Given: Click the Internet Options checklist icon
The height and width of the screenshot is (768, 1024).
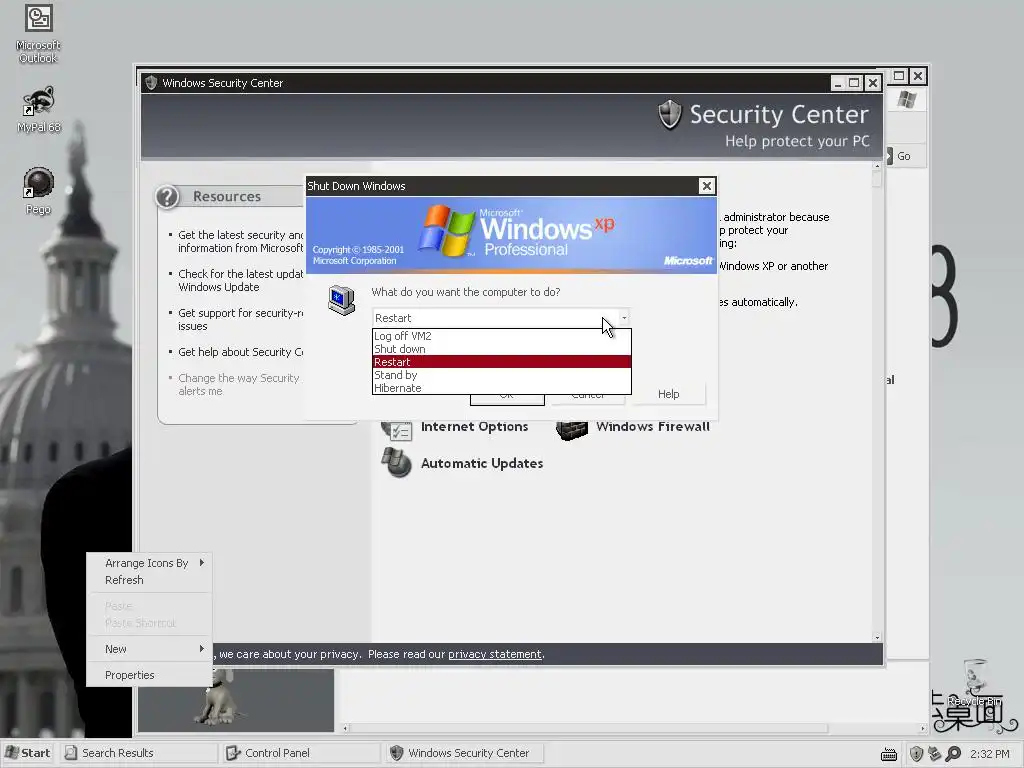Looking at the screenshot, I should click(x=396, y=429).
